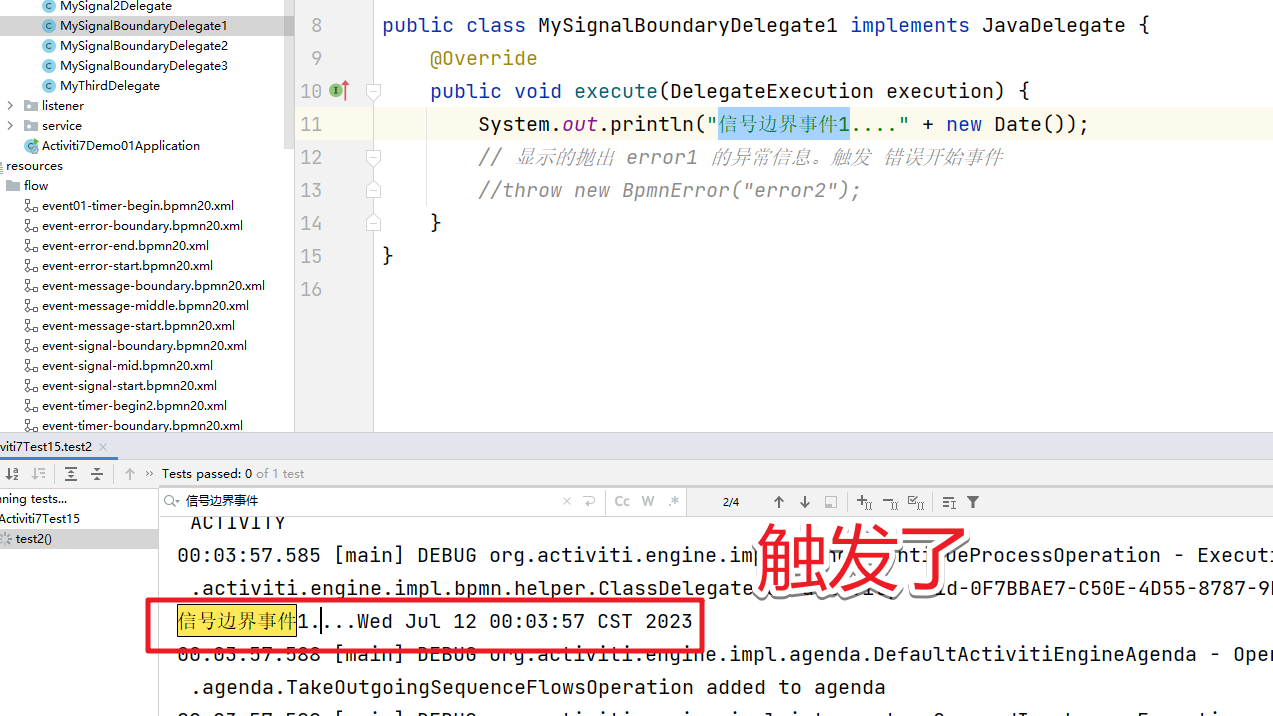Click the commented BpmnError line 13
1273x716 pixels.
[x=669, y=190]
